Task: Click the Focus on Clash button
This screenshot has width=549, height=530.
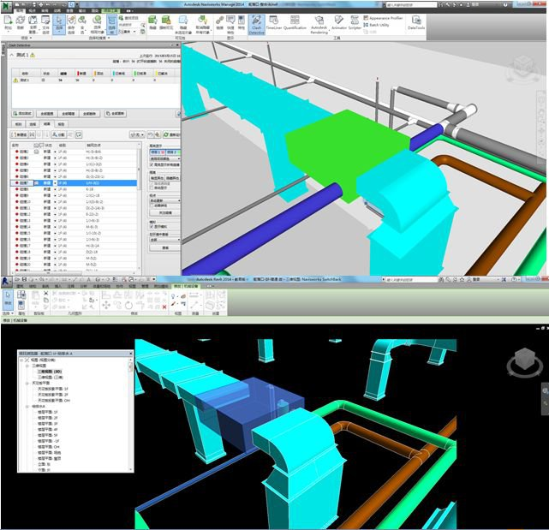Action: 165,213
